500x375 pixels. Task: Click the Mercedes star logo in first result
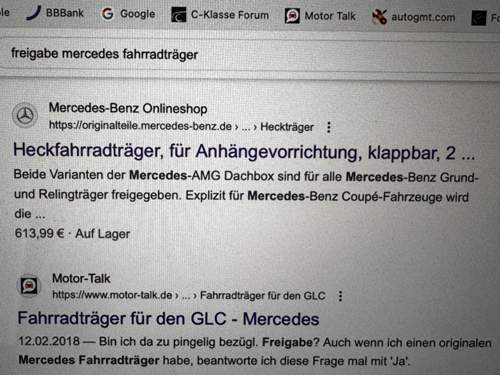tap(25, 116)
